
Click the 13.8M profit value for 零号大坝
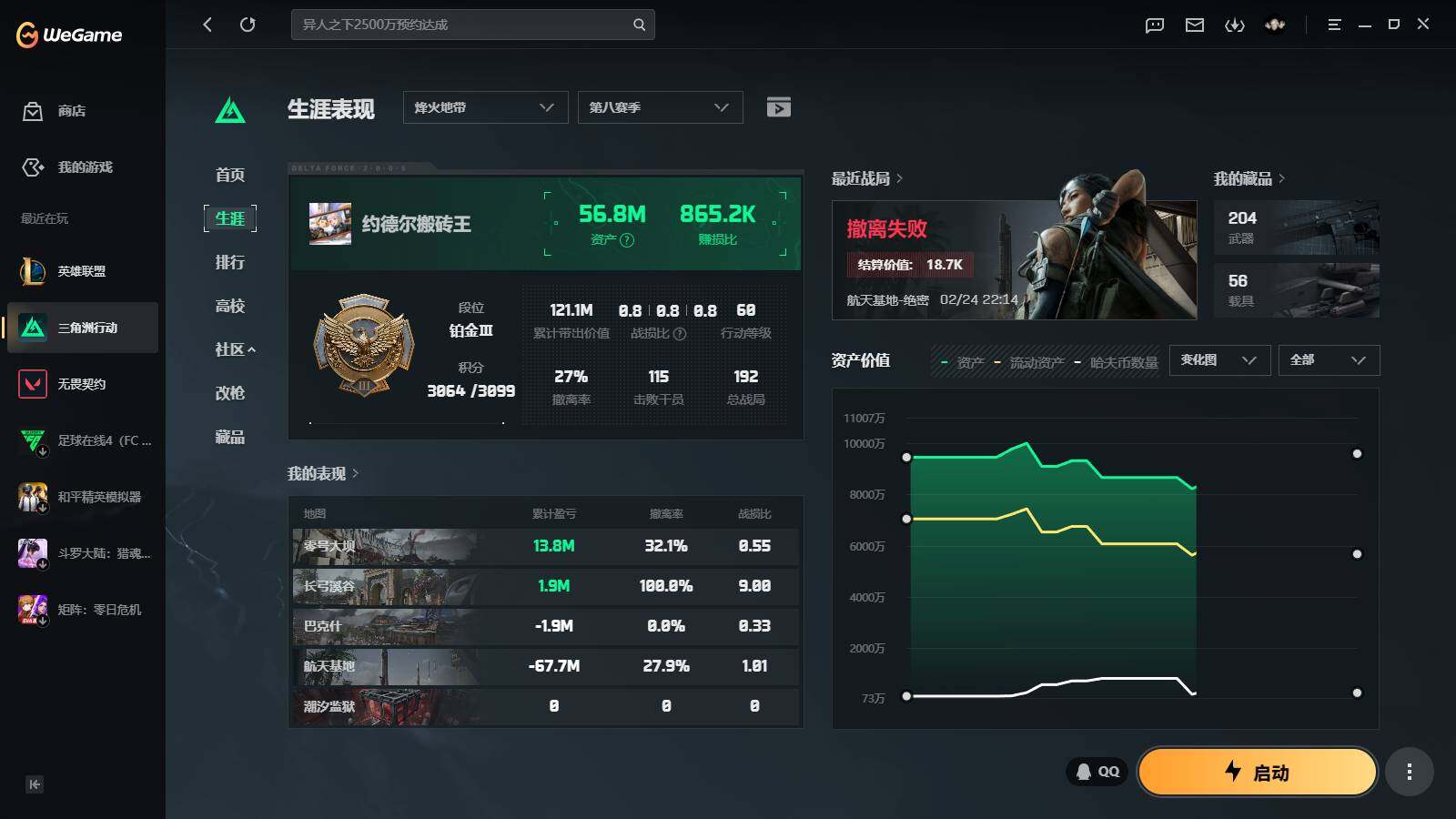[554, 546]
